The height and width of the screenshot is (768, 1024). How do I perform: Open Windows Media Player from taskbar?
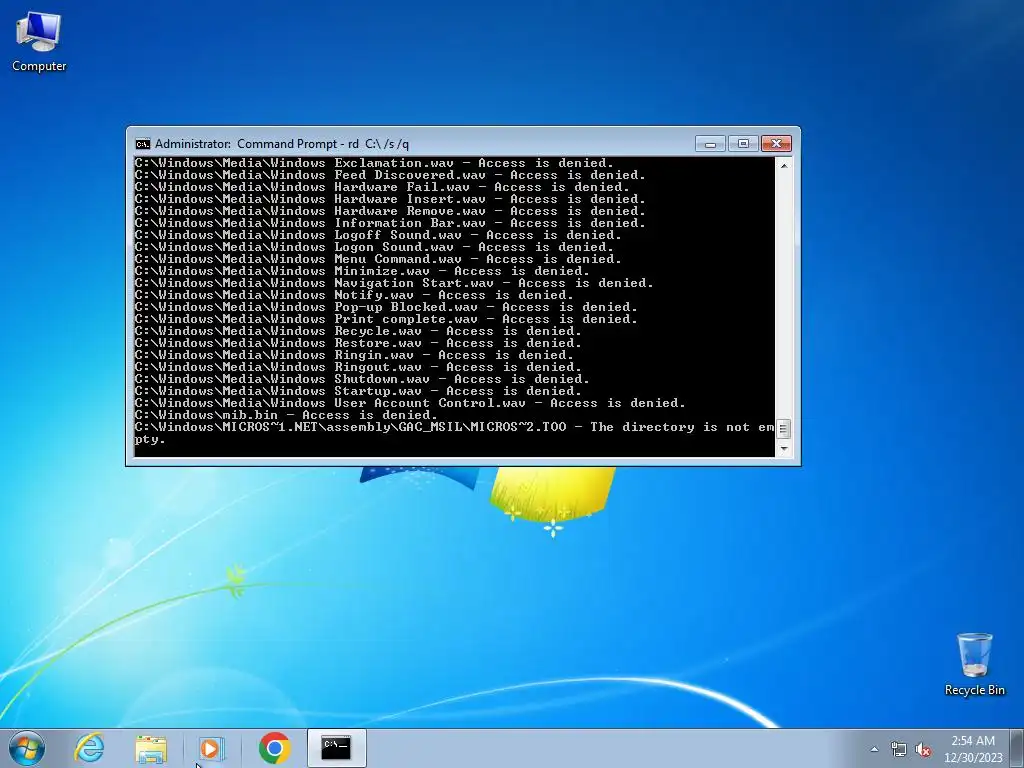click(x=211, y=748)
